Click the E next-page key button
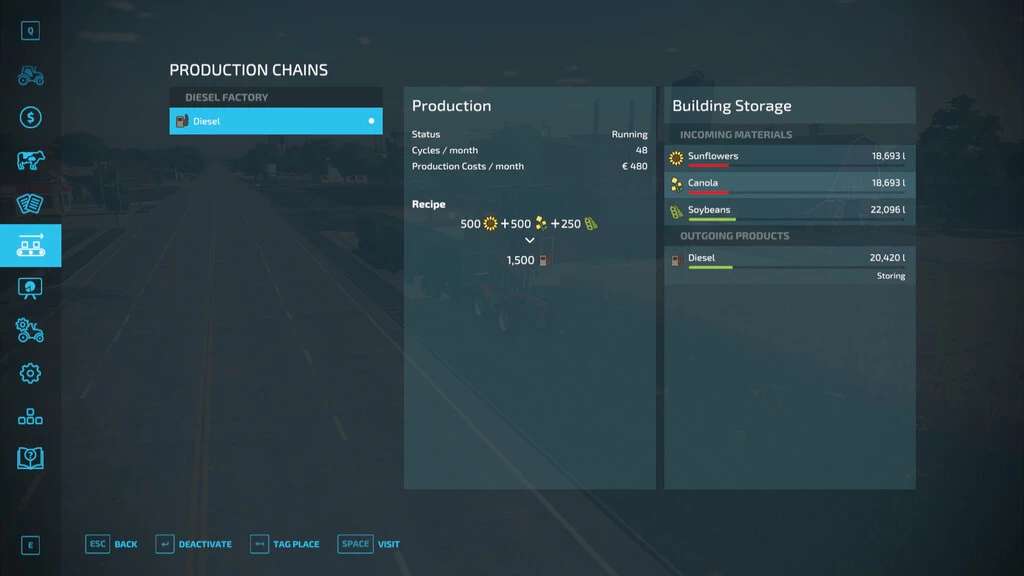Viewport: 1024px width, 576px height. coord(30,545)
